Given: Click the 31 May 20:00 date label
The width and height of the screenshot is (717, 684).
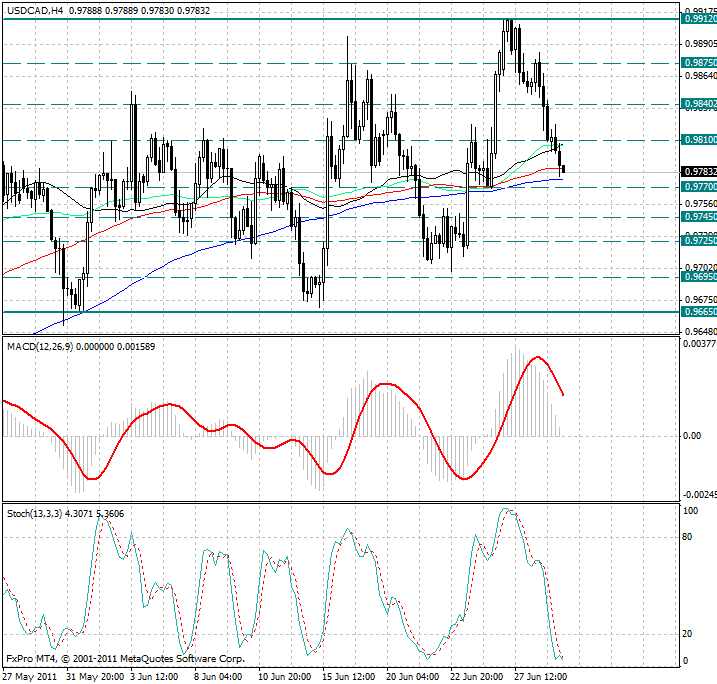Looking at the screenshot, I should [x=95, y=677].
